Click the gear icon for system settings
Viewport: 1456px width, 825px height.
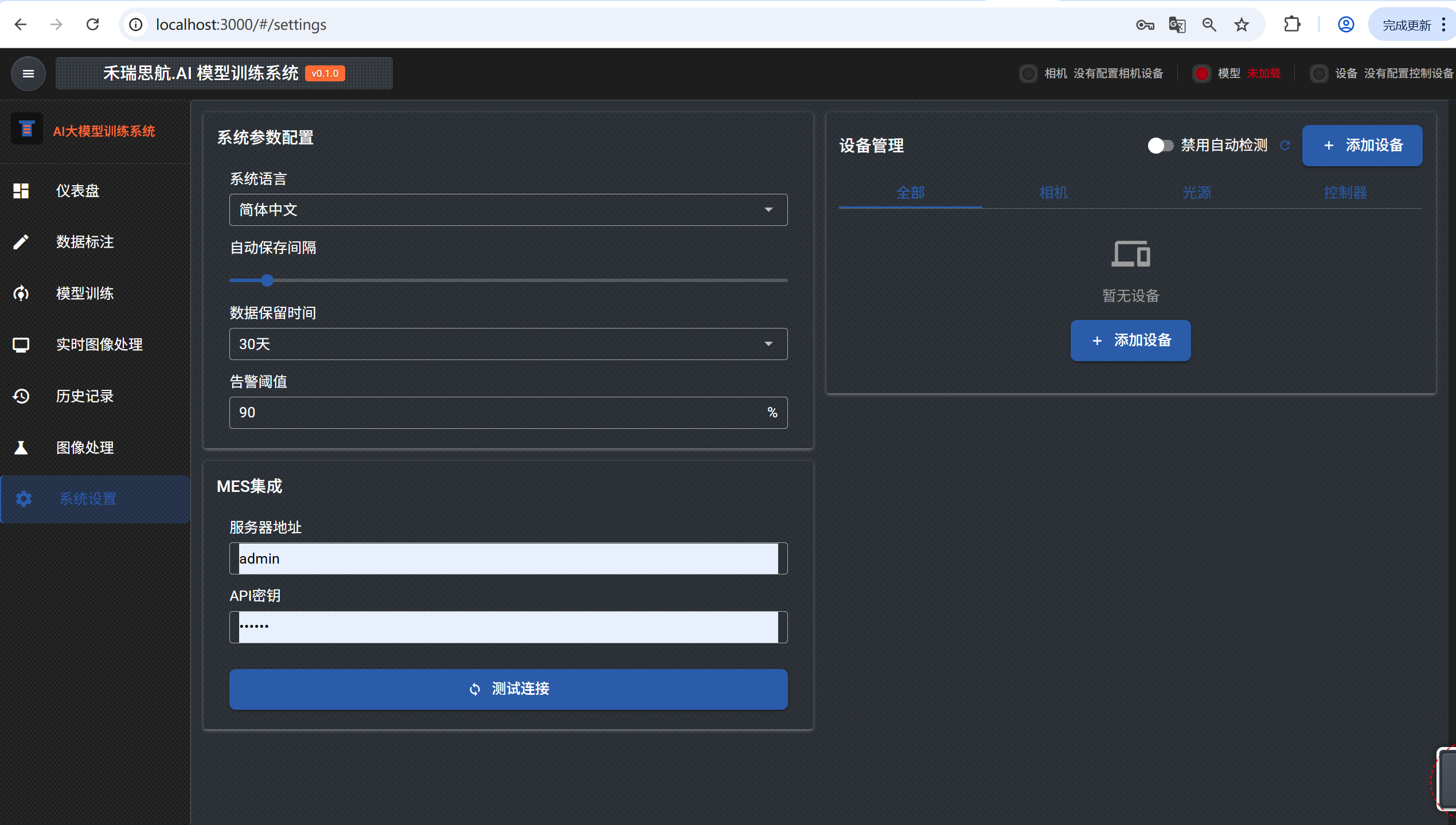24,499
